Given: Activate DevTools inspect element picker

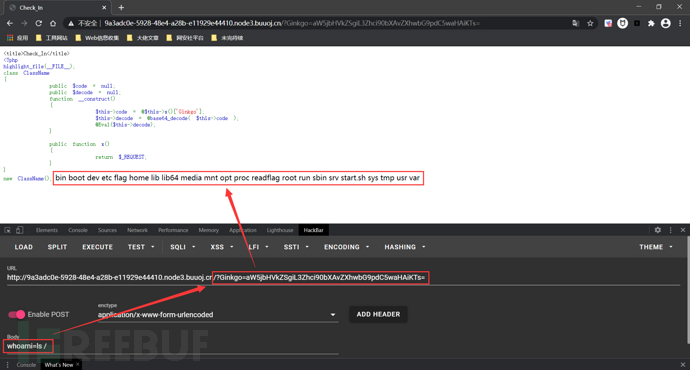Looking at the screenshot, I should (x=7, y=230).
